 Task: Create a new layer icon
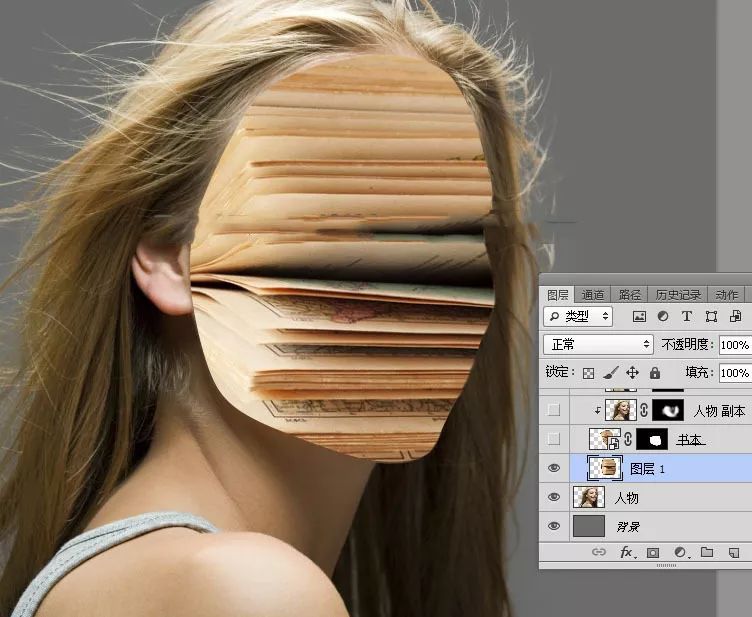tap(734, 553)
